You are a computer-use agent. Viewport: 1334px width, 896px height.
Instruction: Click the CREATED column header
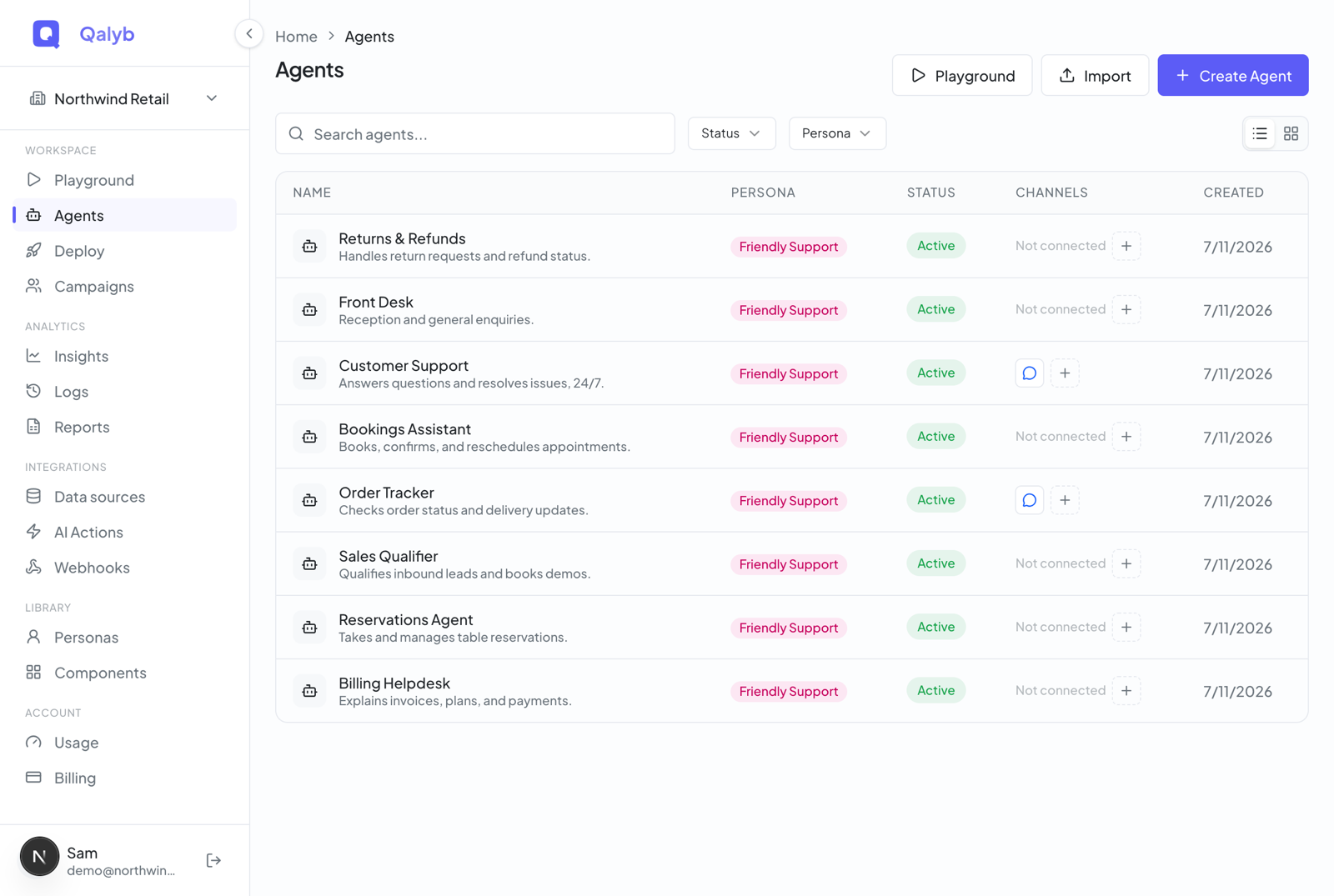tap(1233, 193)
